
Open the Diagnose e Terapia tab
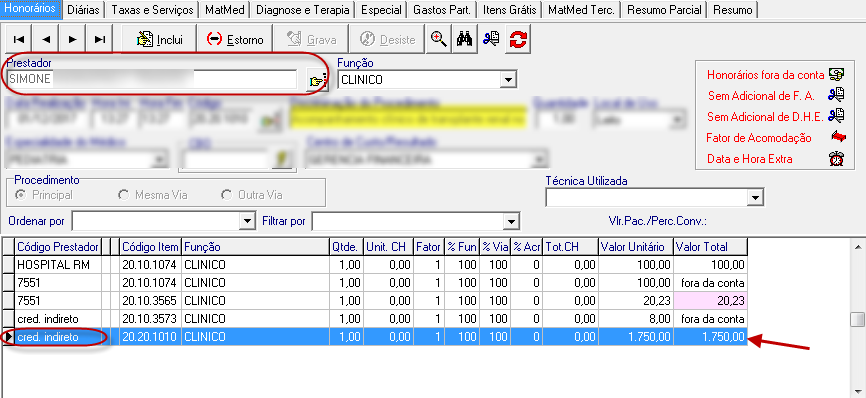[x=303, y=10]
